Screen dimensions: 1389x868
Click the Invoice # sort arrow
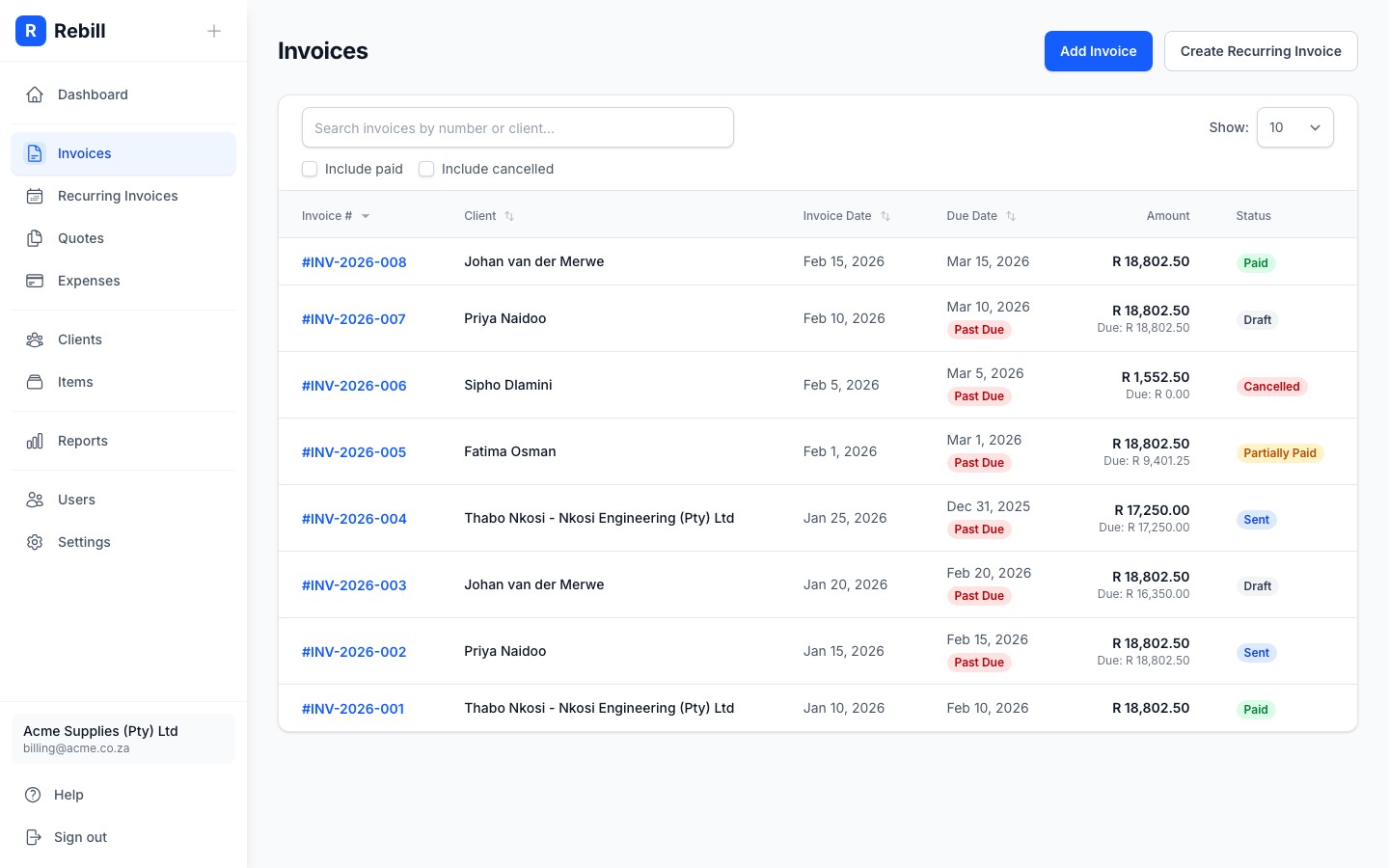[366, 216]
